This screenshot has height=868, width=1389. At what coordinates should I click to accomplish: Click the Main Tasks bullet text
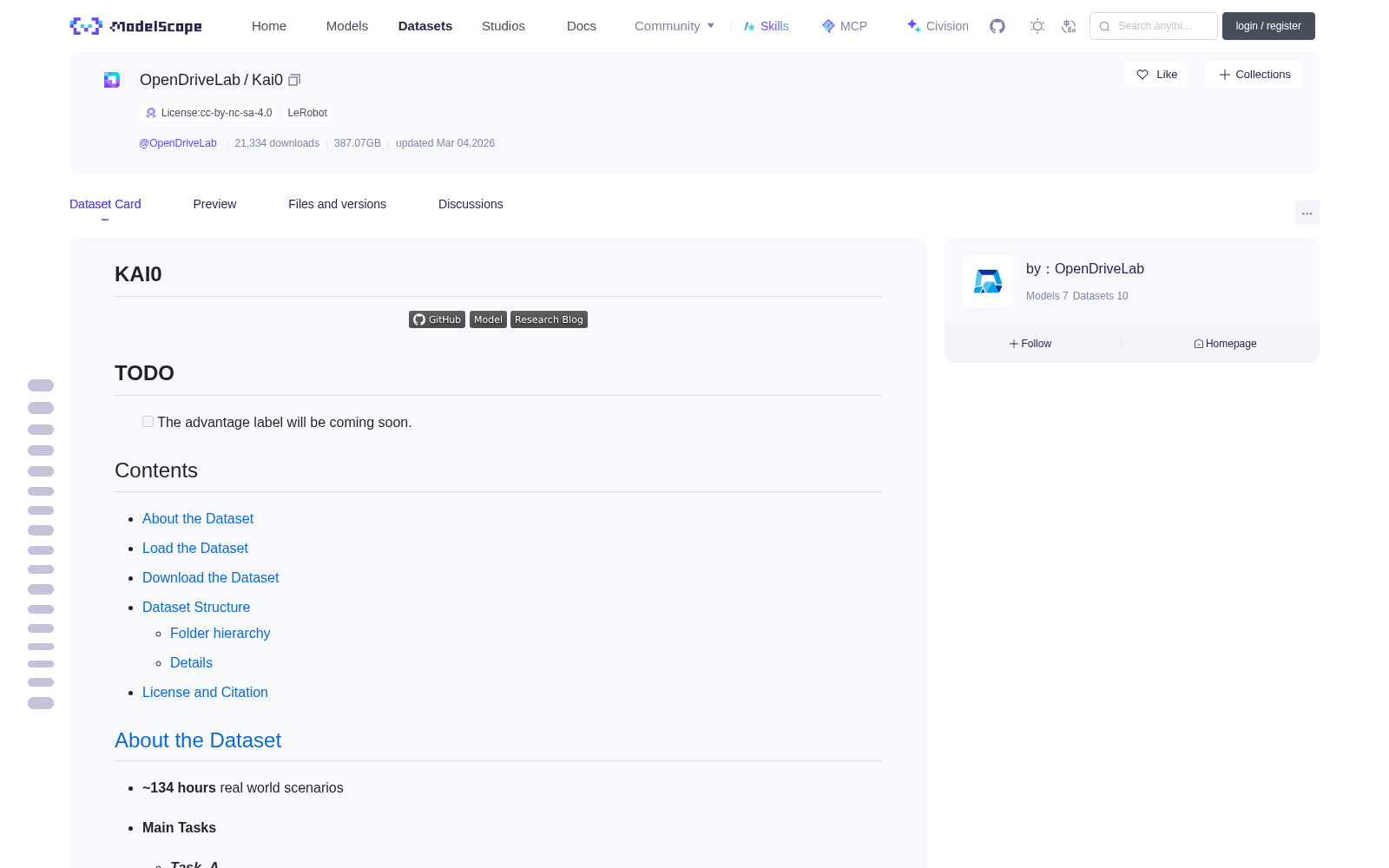point(179,827)
